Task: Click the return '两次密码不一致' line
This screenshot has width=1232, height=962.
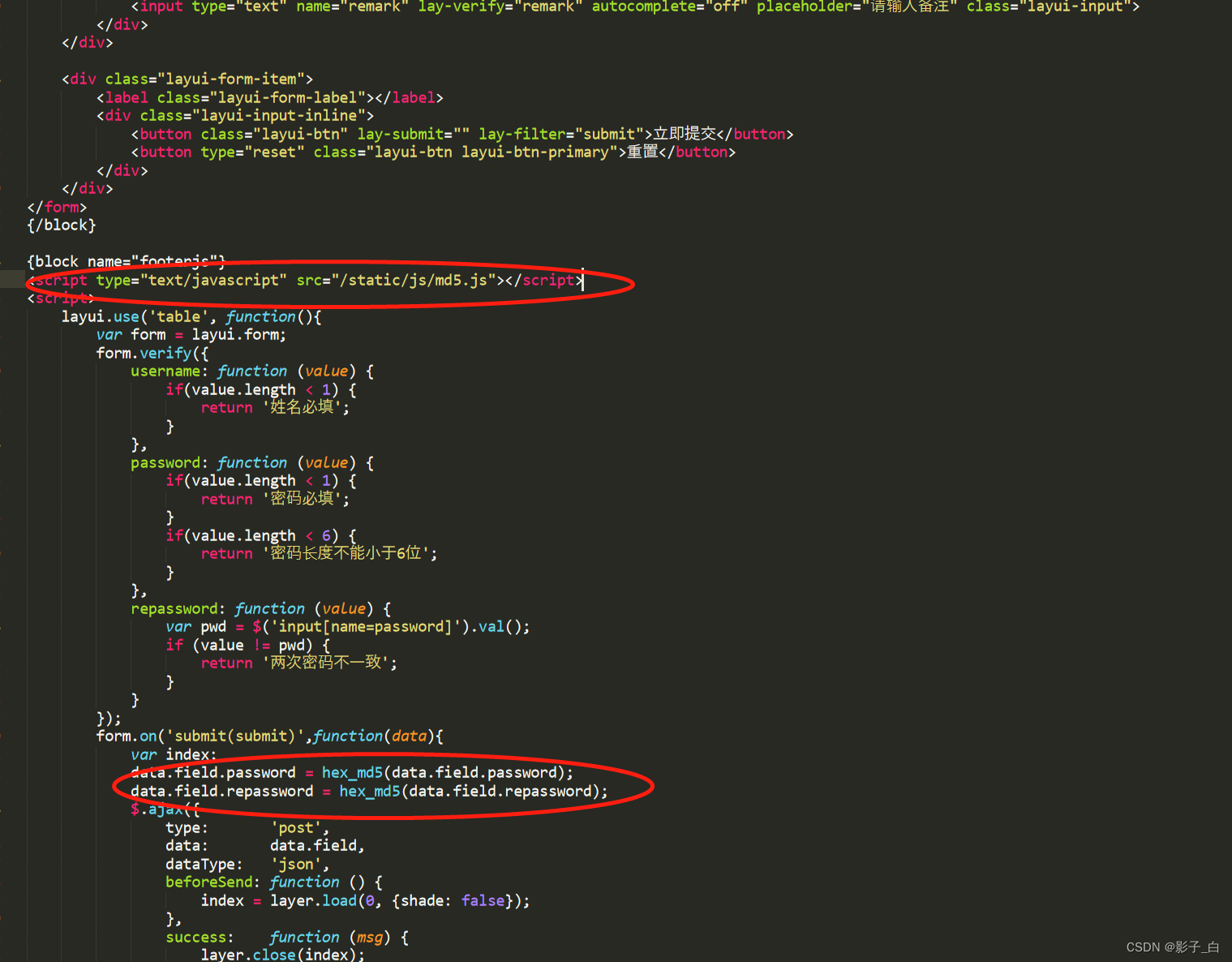Action: point(299,663)
